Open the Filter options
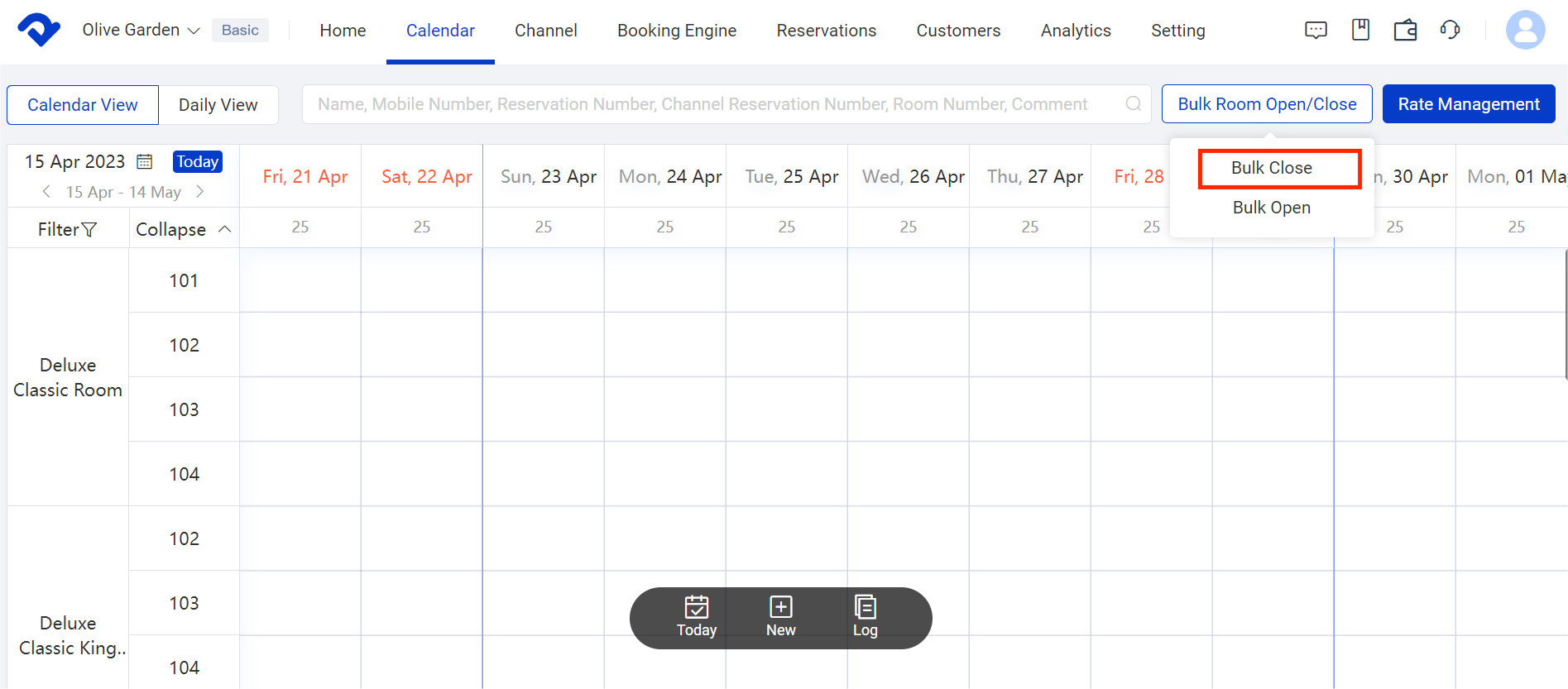 coord(67,229)
